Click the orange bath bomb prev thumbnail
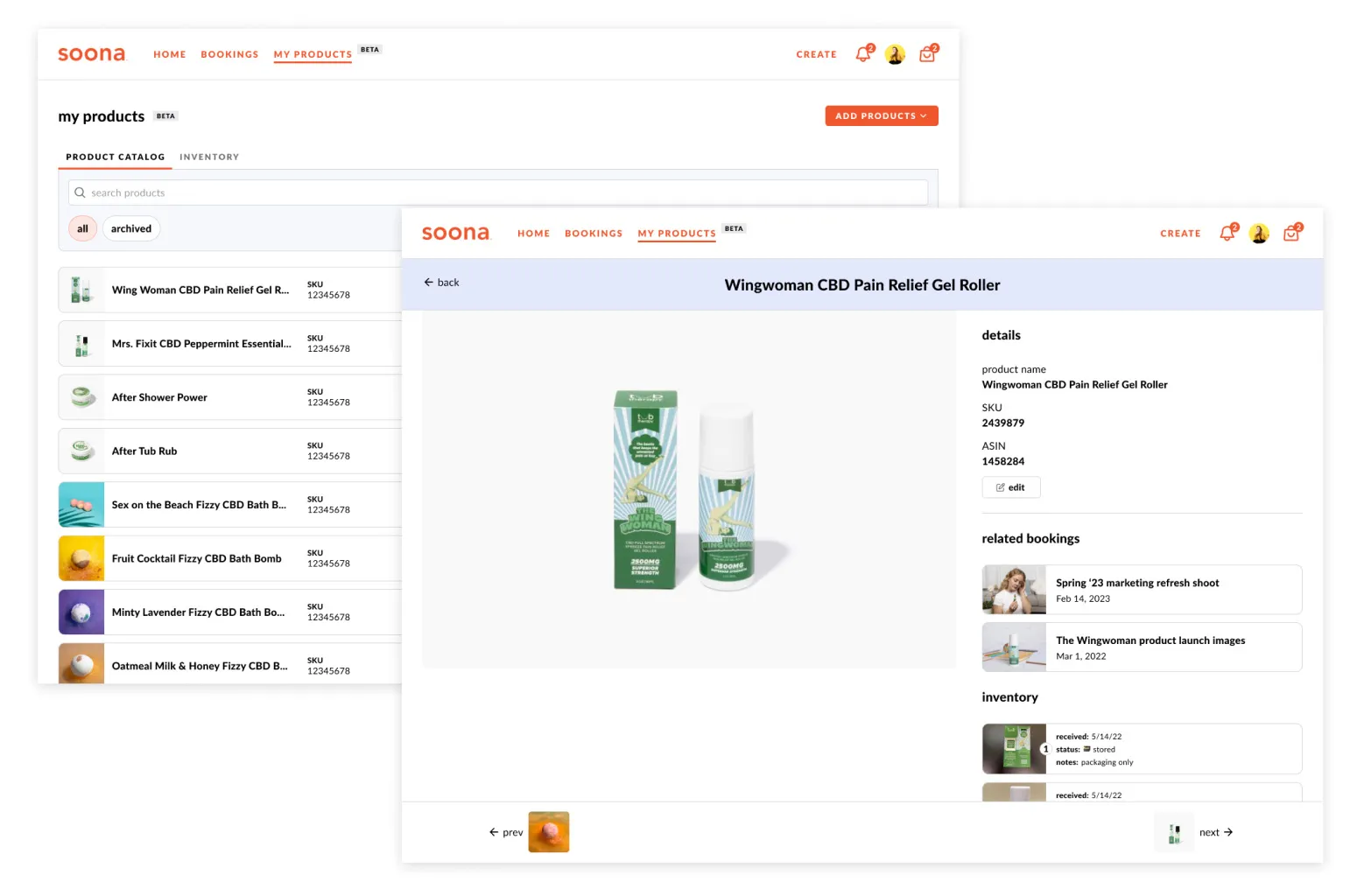 pyautogui.click(x=549, y=832)
